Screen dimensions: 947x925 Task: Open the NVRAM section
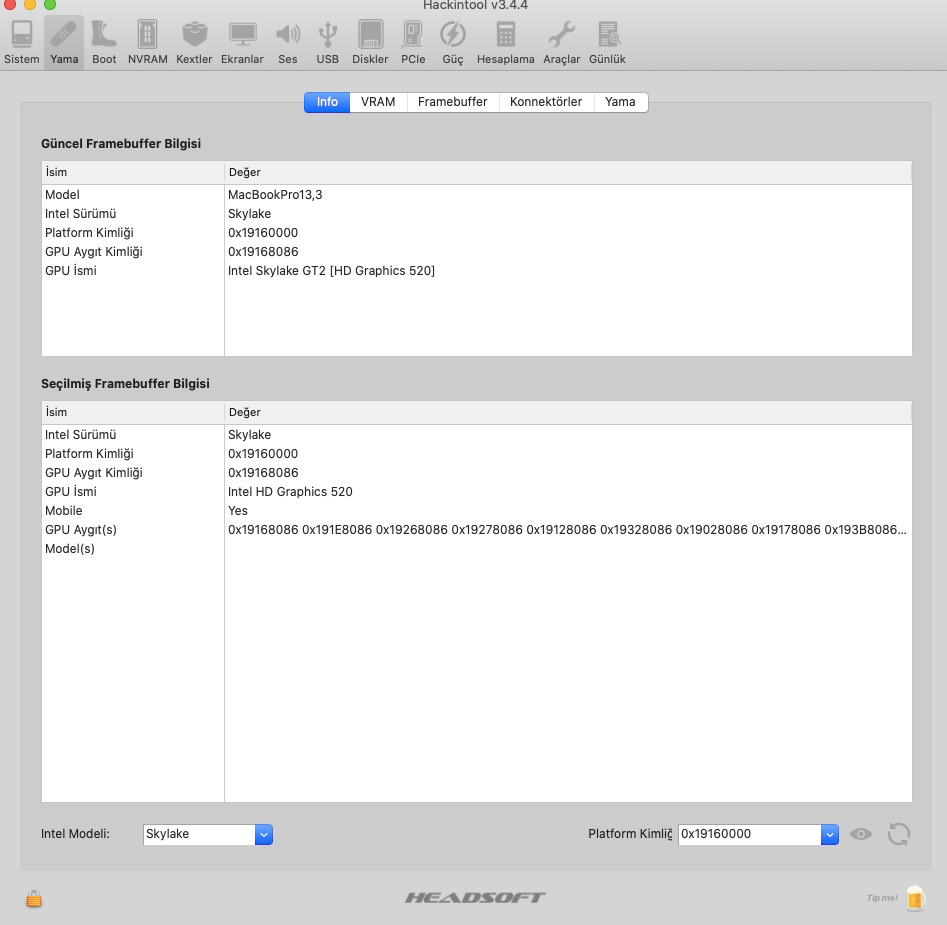tap(148, 42)
